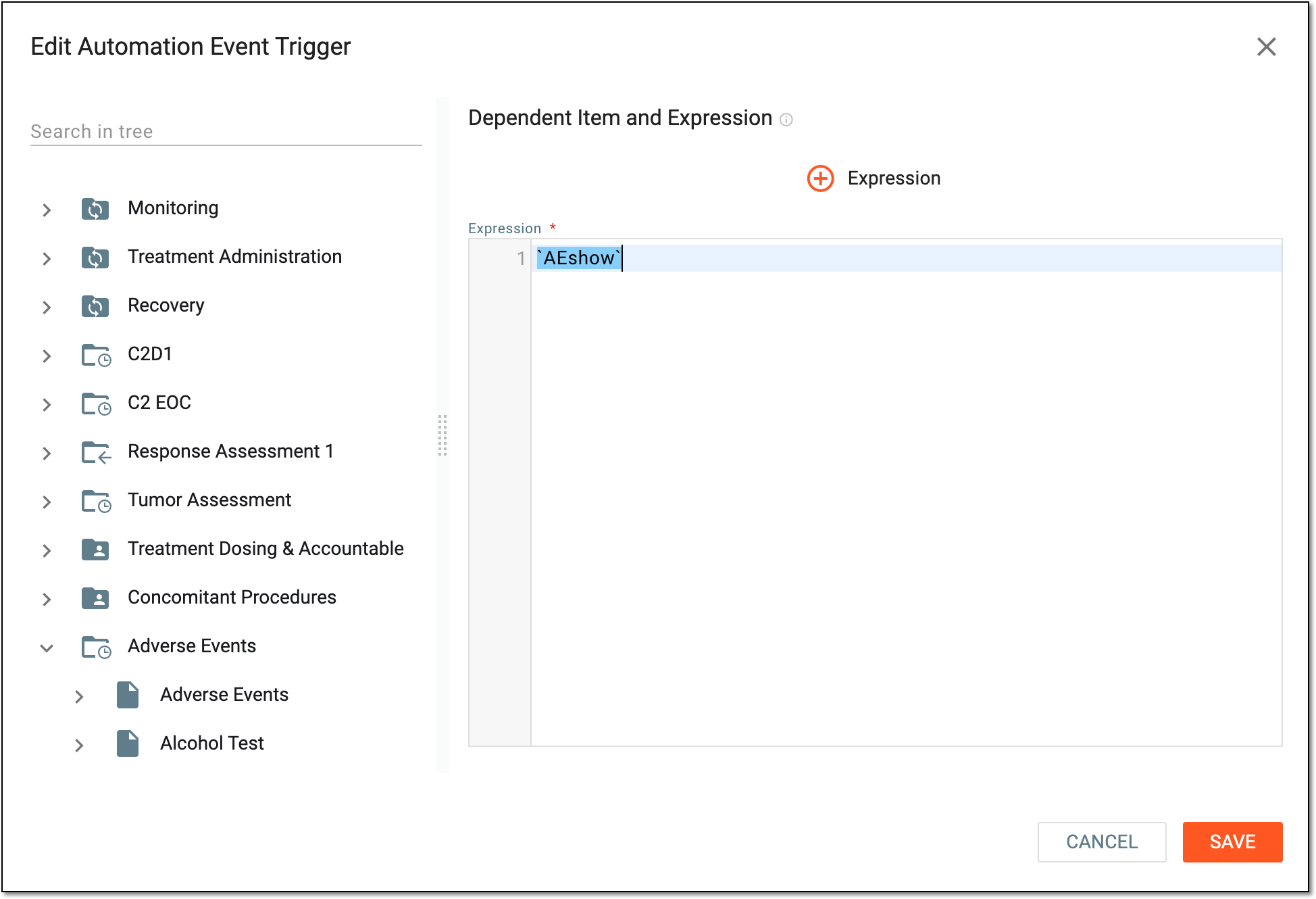Click the Adverse Events parent folder icon
1316x899 pixels.
pos(96,647)
